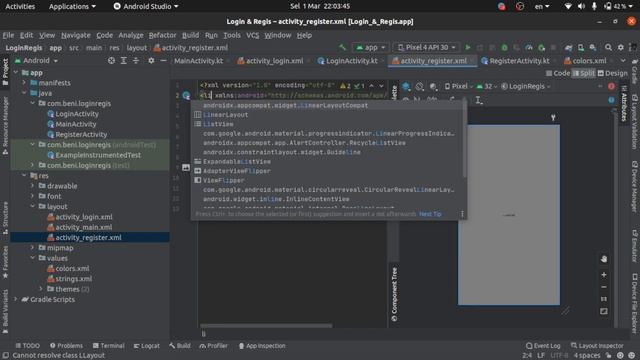Click Zoom to Fit Screen icon
Screen dimensions: 640x360
click(604, 311)
